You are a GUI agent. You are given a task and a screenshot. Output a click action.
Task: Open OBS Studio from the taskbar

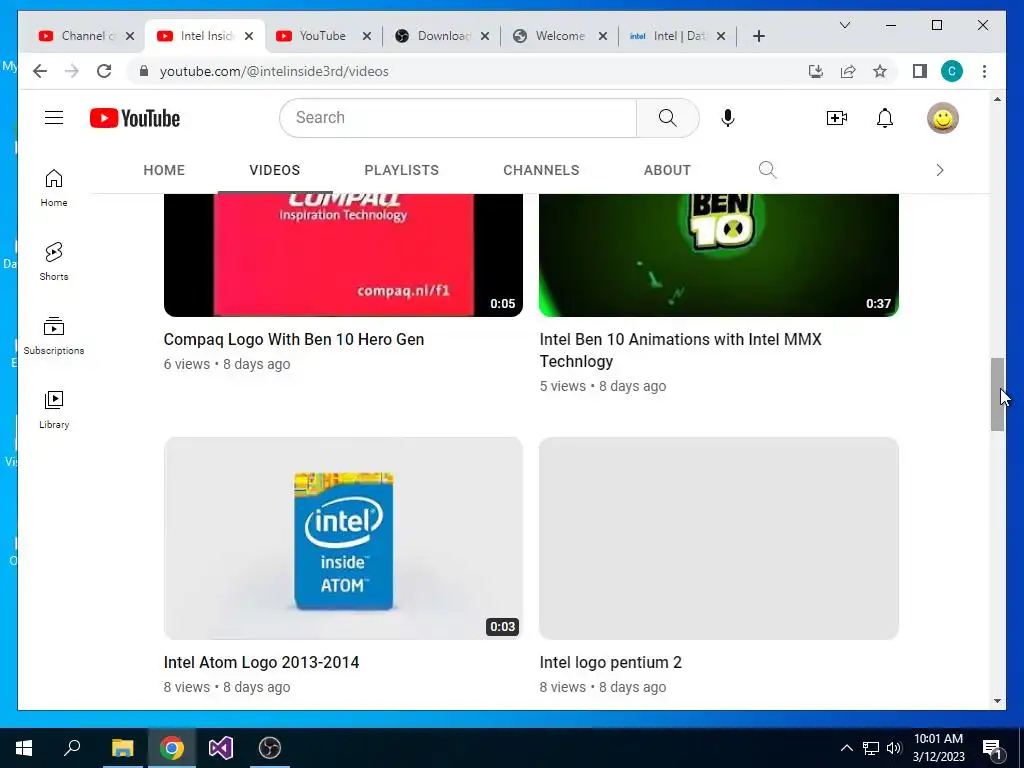[270, 748]
